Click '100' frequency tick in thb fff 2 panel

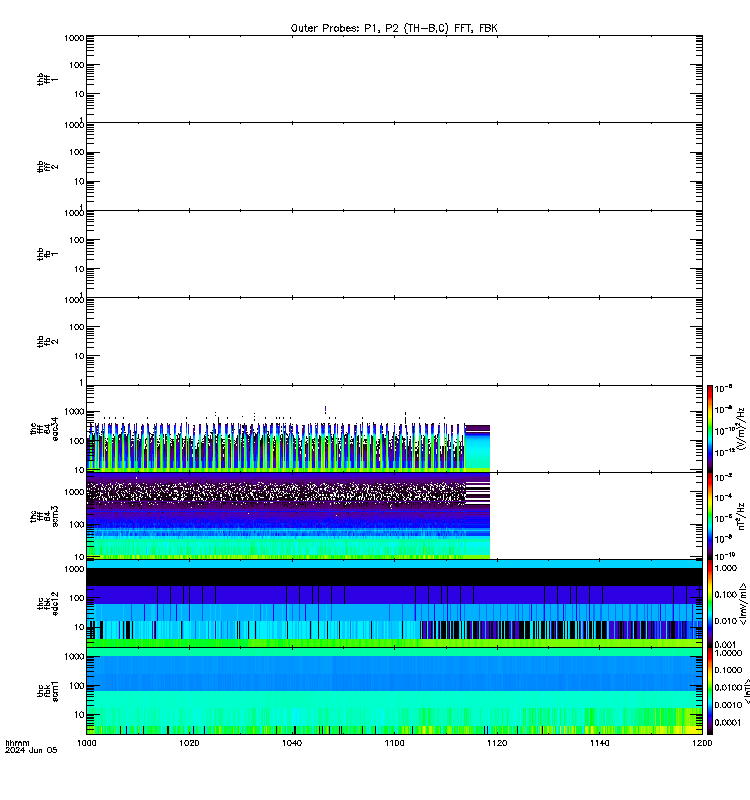pos(77,152)
